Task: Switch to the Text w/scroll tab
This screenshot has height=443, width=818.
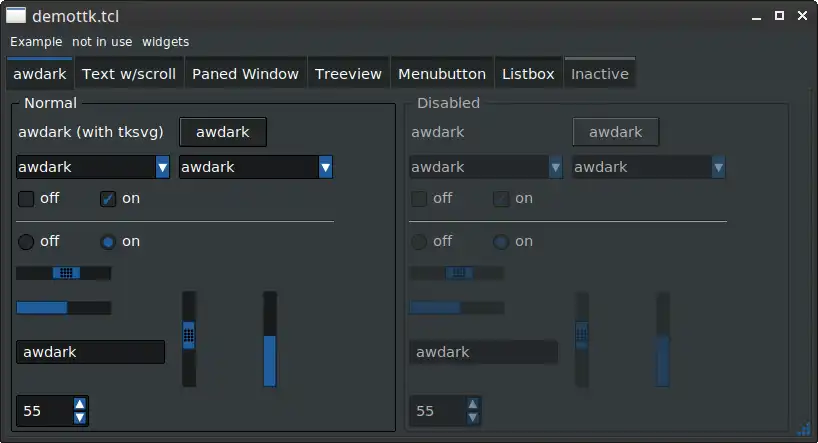Action: pos(129,74)
